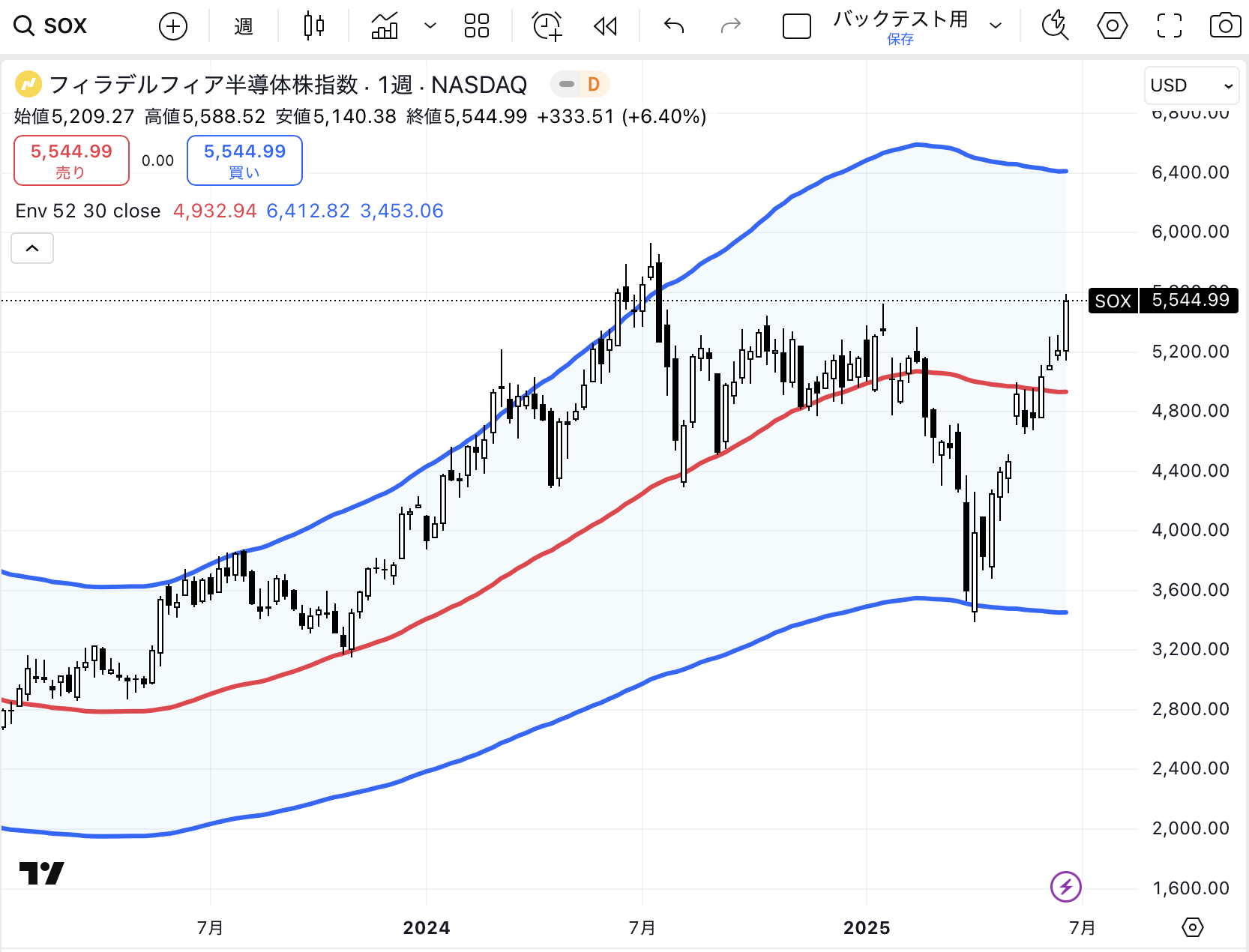Click the 0.00 spread value
Image resolution: width=1249 pixels, height=952 pixels.
pos(157,160)
